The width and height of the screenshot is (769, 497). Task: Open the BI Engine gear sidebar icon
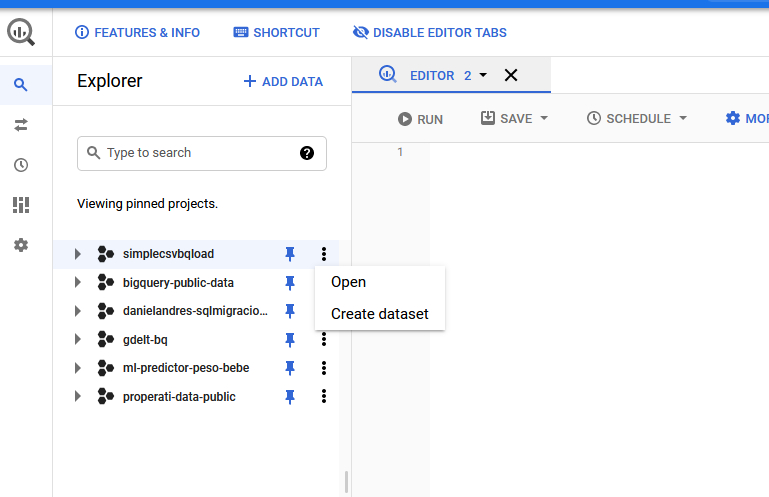click(21, 245)
